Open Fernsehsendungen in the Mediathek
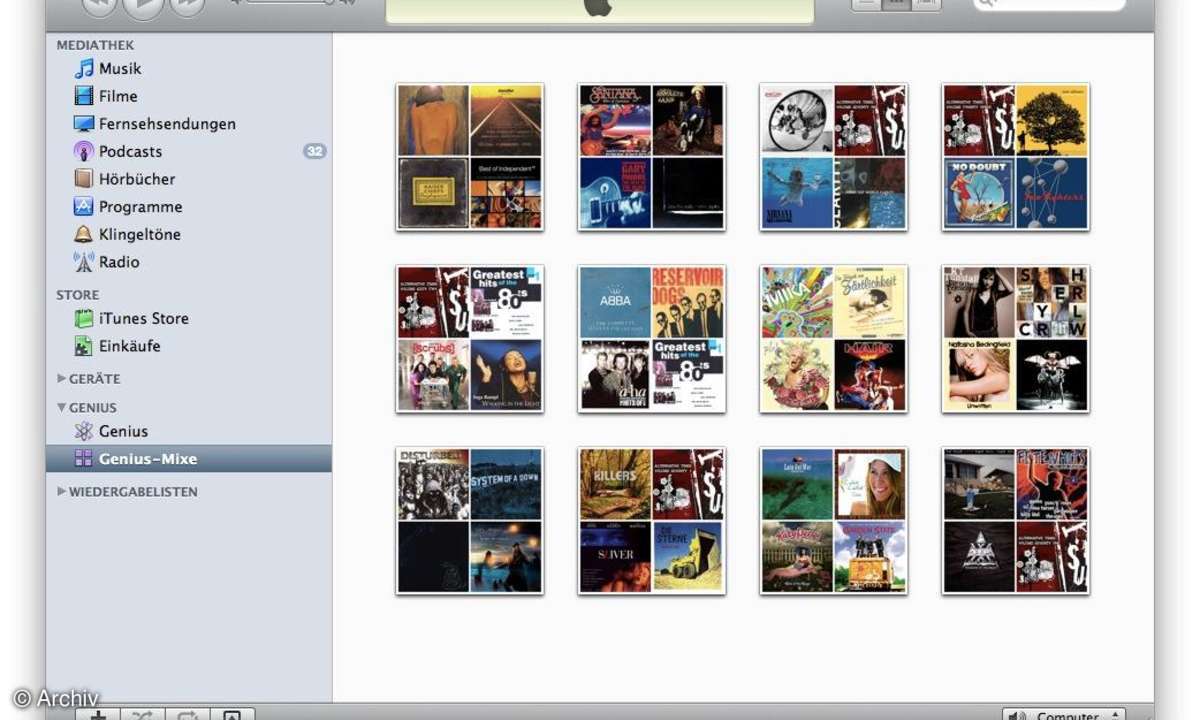This screenshot has height=720, width=1200. (166, 124)
